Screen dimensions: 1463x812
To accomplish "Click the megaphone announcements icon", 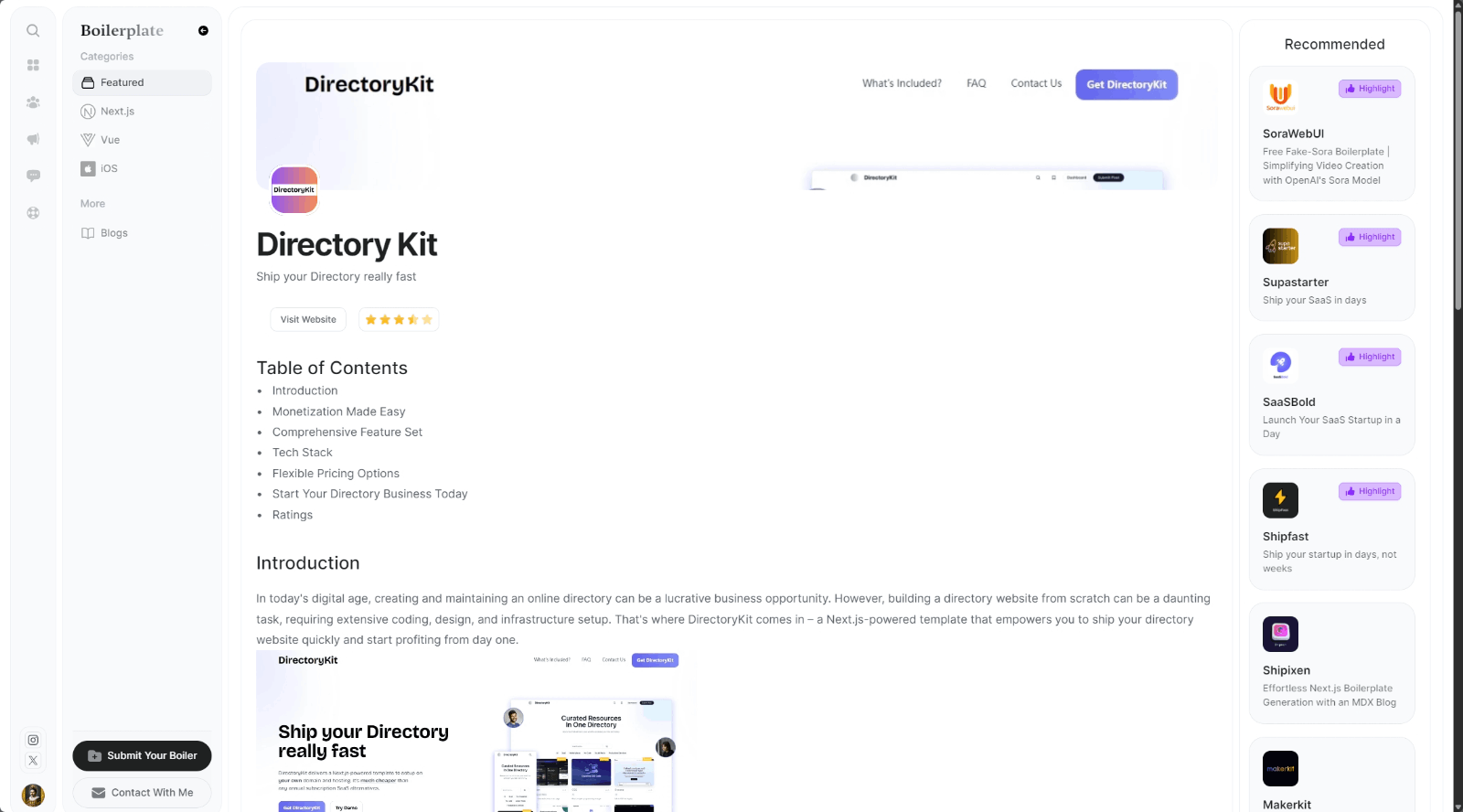I will (x=33, y=139).
